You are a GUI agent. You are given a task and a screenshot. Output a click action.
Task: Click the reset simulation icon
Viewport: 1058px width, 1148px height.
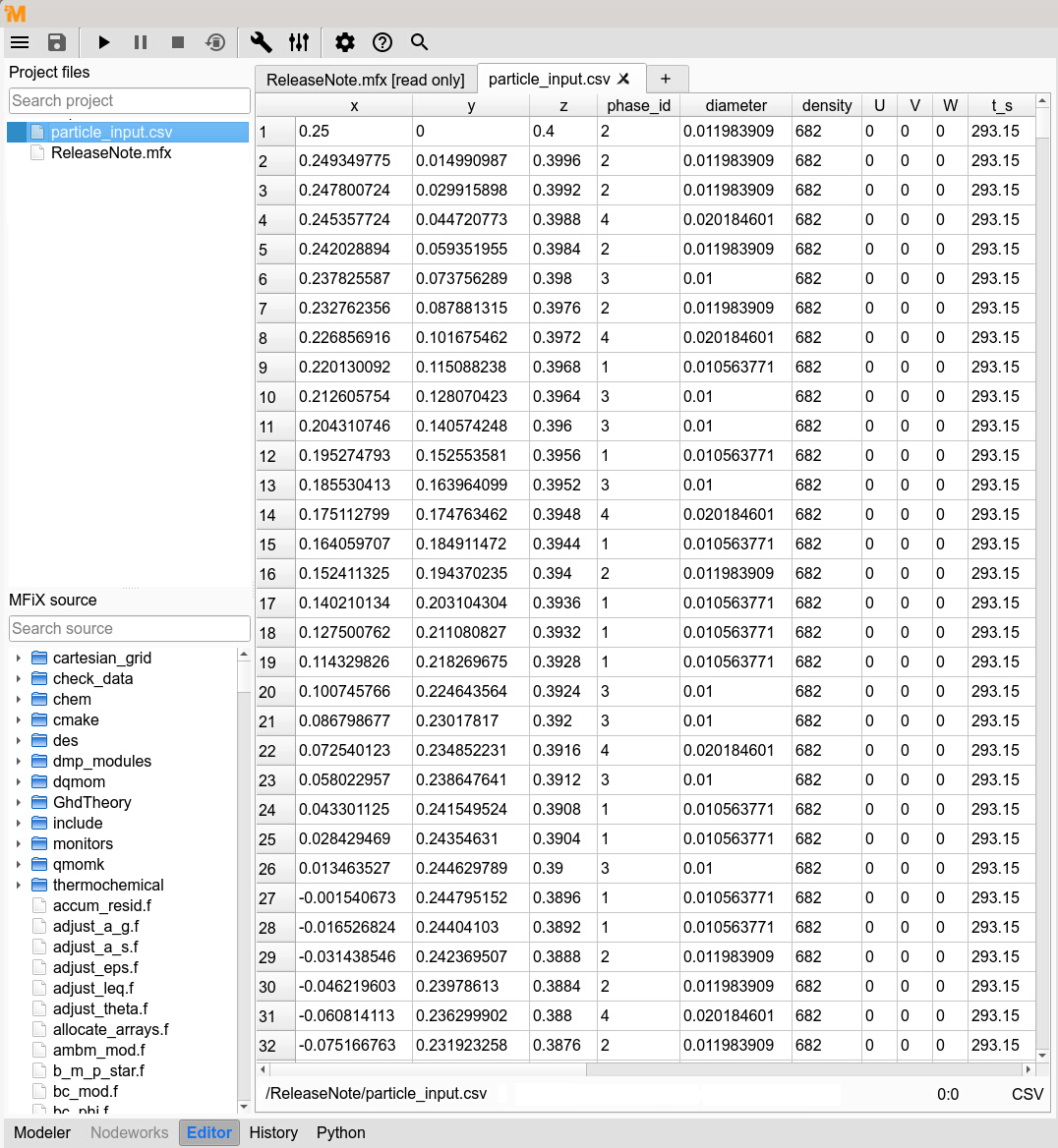tap(215, 42)
